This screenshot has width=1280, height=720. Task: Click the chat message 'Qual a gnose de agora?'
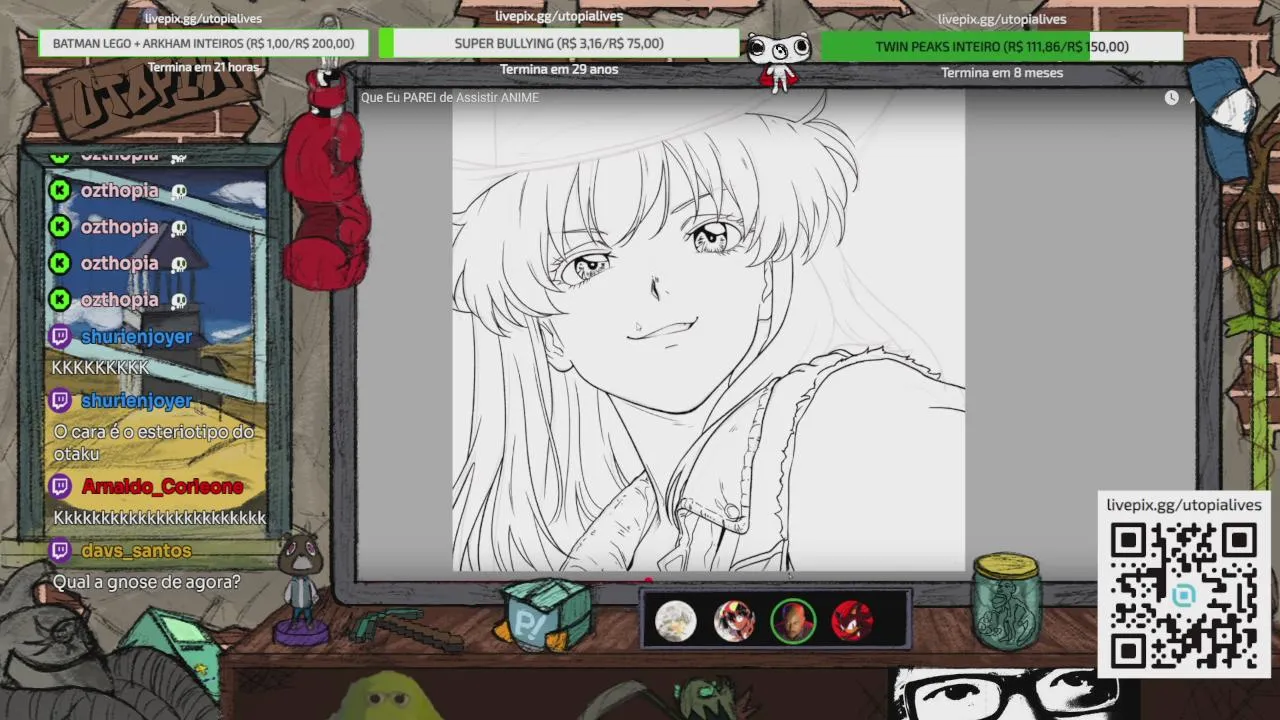(x=147, y=582)
